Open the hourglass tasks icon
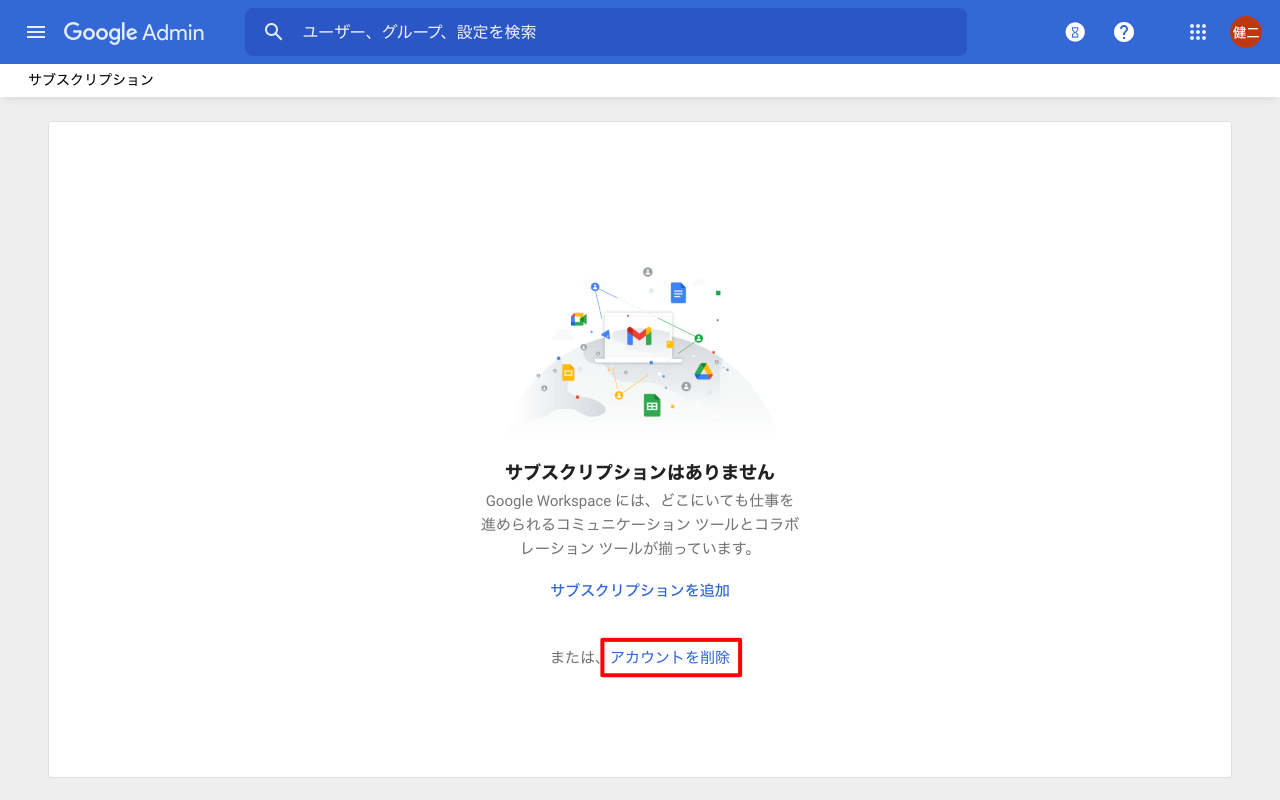Image resolution: width=1280 pixels, height=800 pixels. pos(1075,32)
